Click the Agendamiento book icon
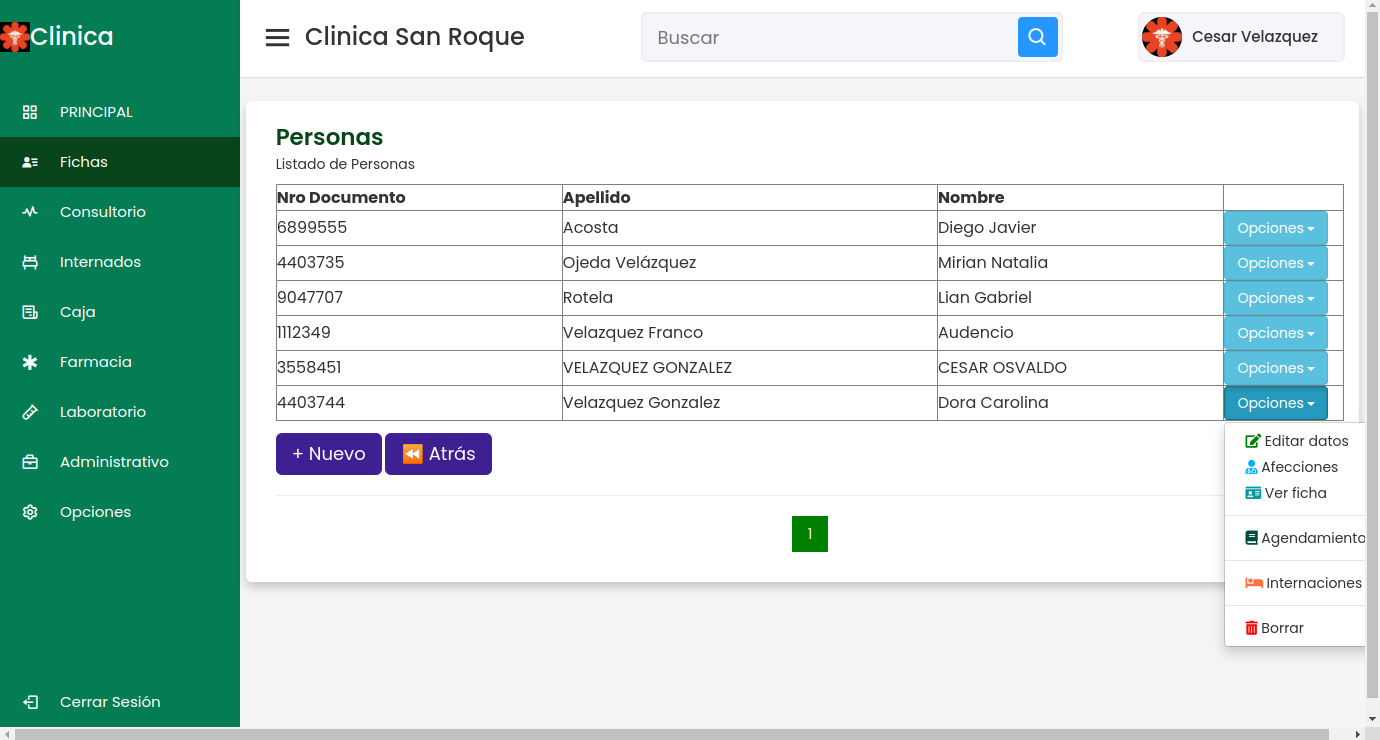This screenshot has width=1380, height=740. coord(1251,538)
